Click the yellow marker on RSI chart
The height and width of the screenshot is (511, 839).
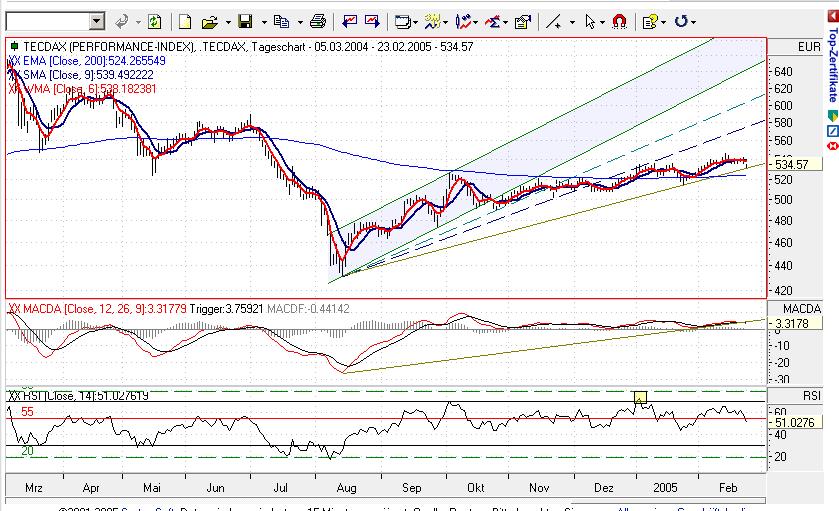[640, 398]
